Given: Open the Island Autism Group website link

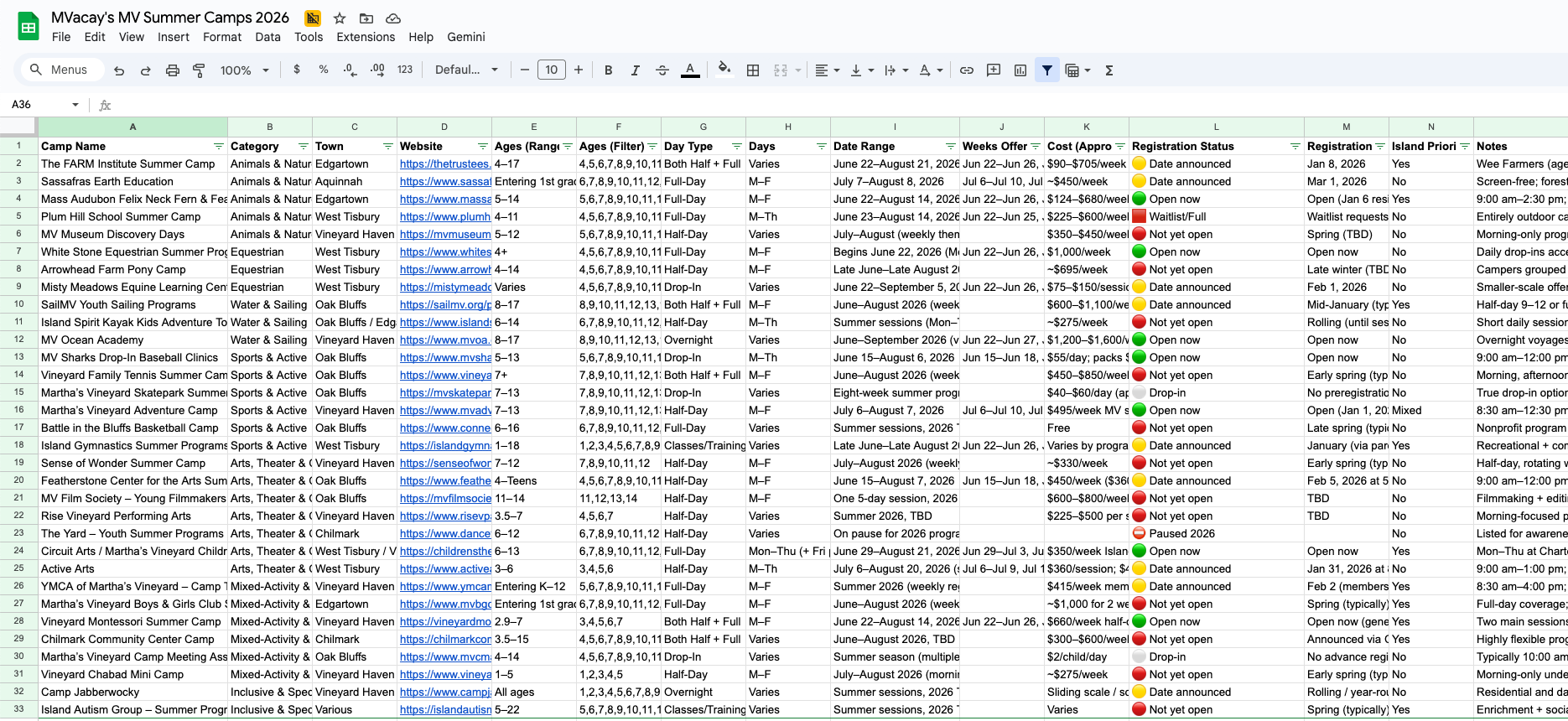Looking at the screenshot, I should [445, 710].
